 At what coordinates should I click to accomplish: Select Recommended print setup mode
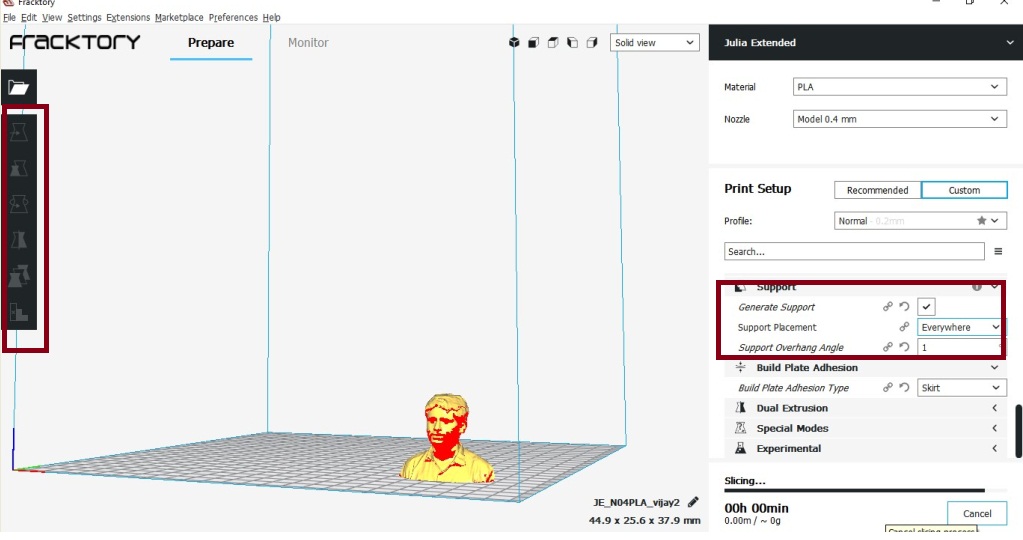tap(878, 190)
